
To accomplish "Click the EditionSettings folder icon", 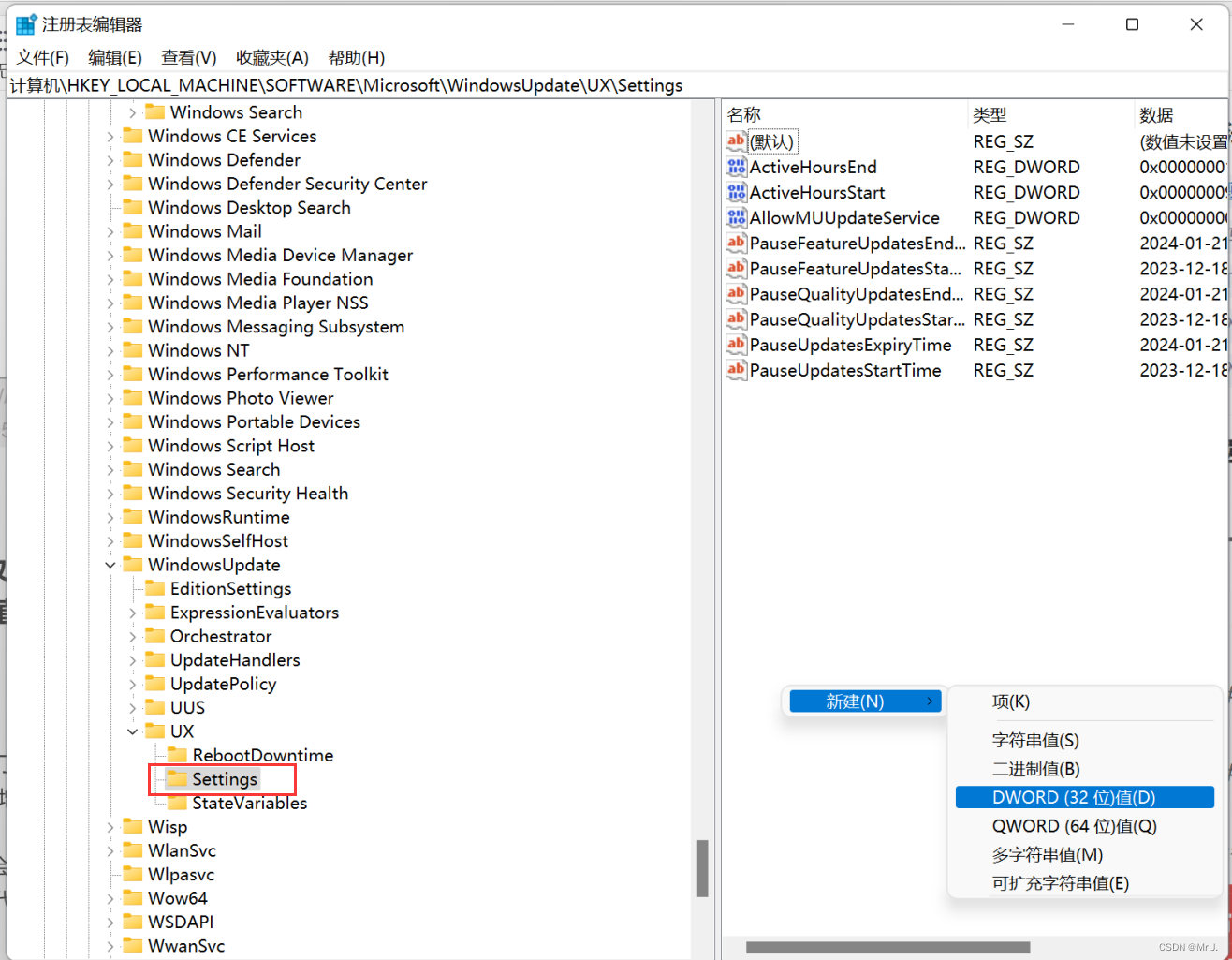I will click(155, 588).
